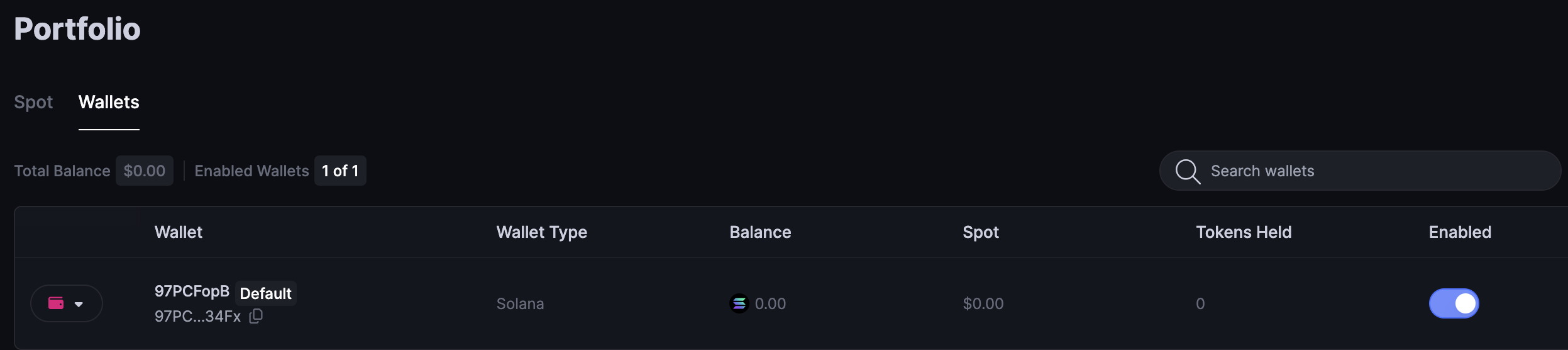Click the truncated address 97PC...34Fx
The image size is (1568, 350).
point(197,317)
